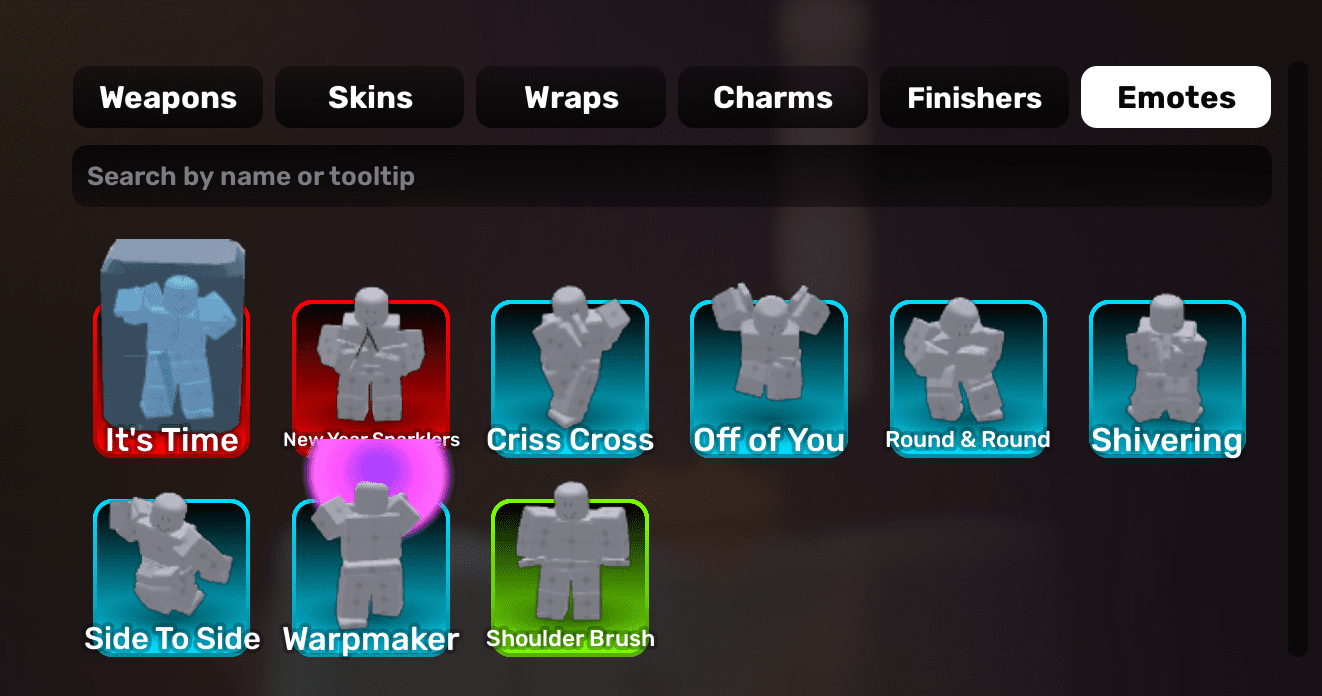Click the vertical scrollbar on the right
Viewport: 1322px width, 696px height.
click(x=1298, y=359)
